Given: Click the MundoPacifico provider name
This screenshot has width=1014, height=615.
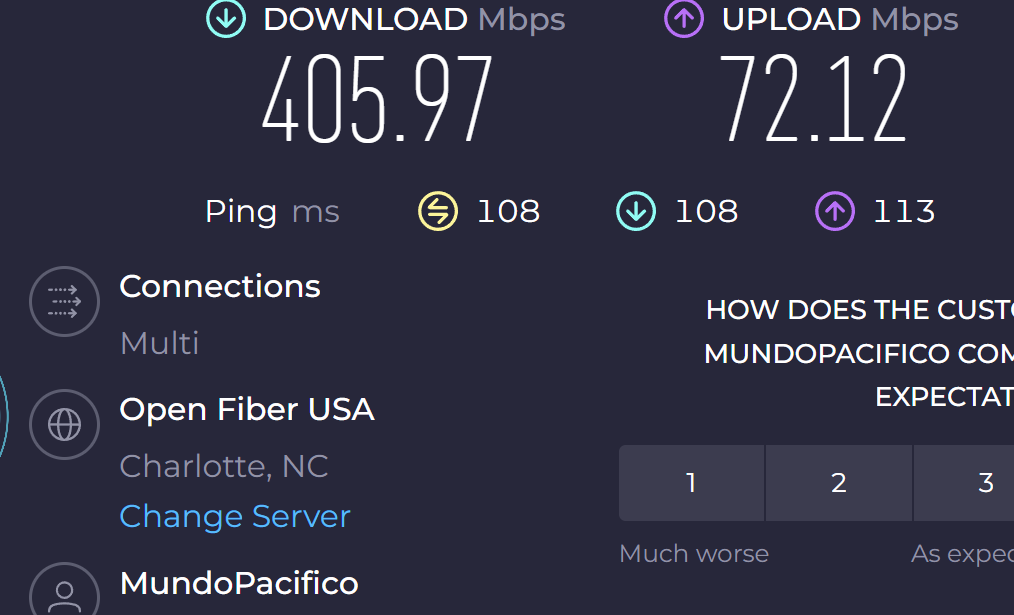Looking at the screenshot, I should (x=239, y=583).
